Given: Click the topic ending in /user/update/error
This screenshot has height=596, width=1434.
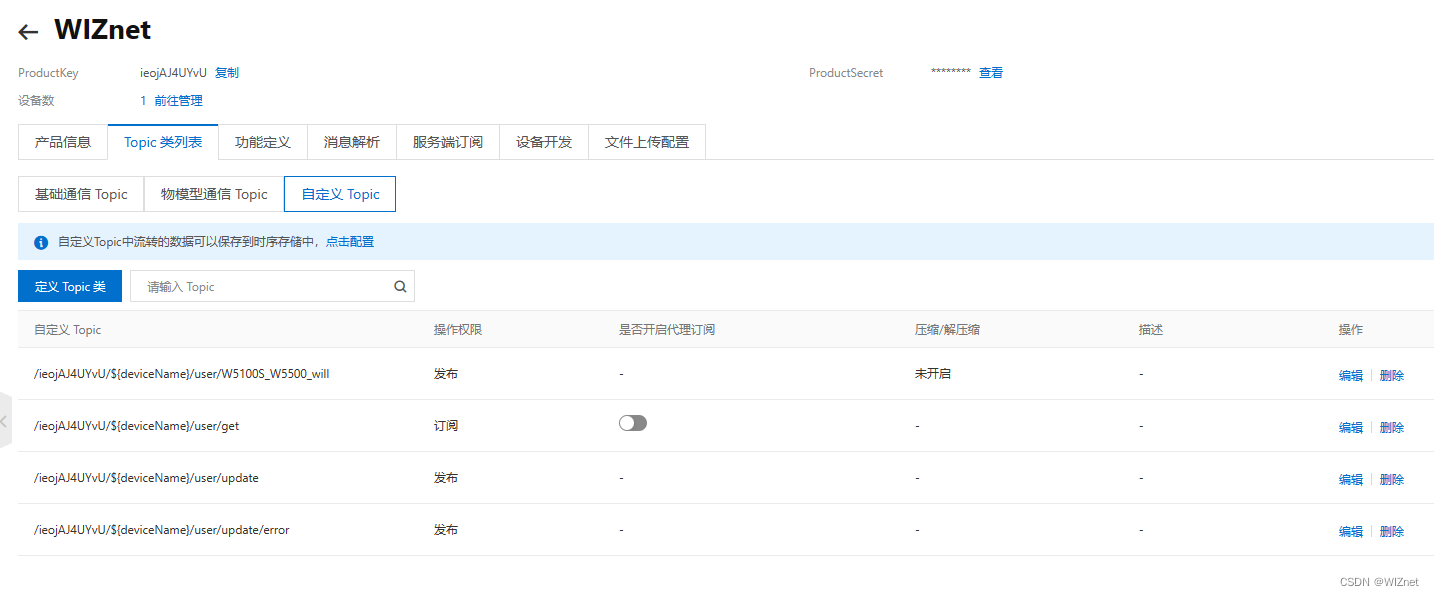Looking at the screenshot, I should (x=162, y=530).
